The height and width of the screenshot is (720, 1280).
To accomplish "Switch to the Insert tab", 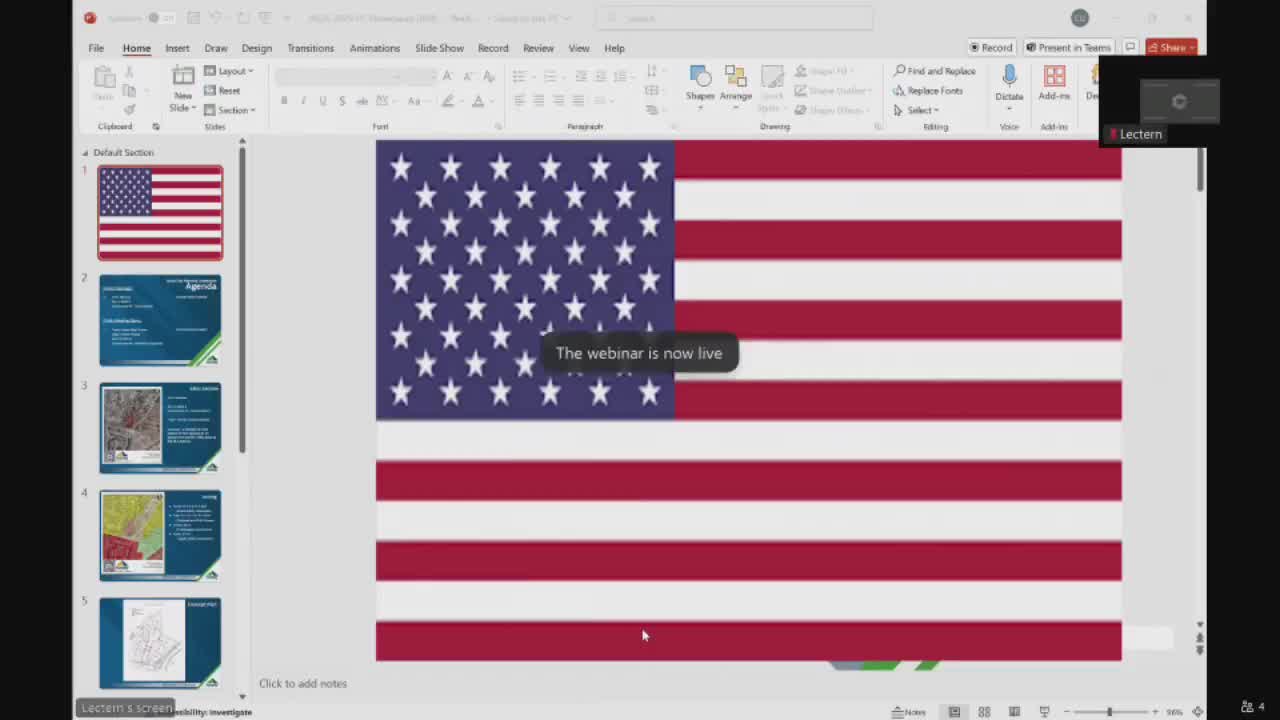I will pyautogui.click(x=177, y=48).
